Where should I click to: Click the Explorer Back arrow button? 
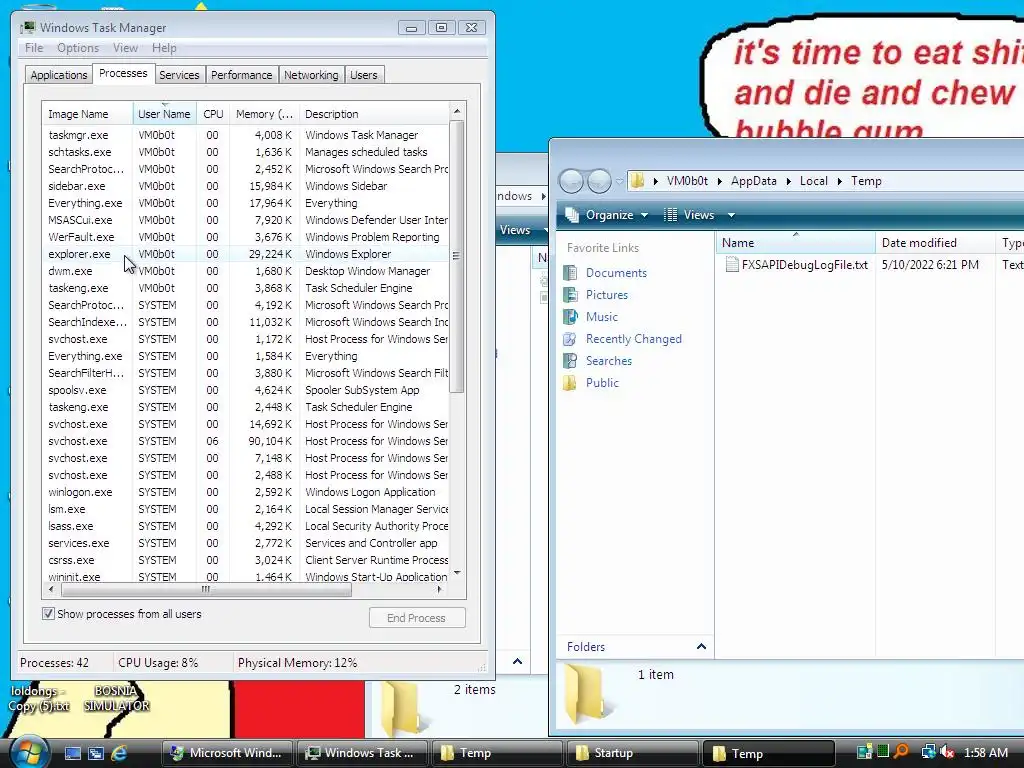click(571, 181)
